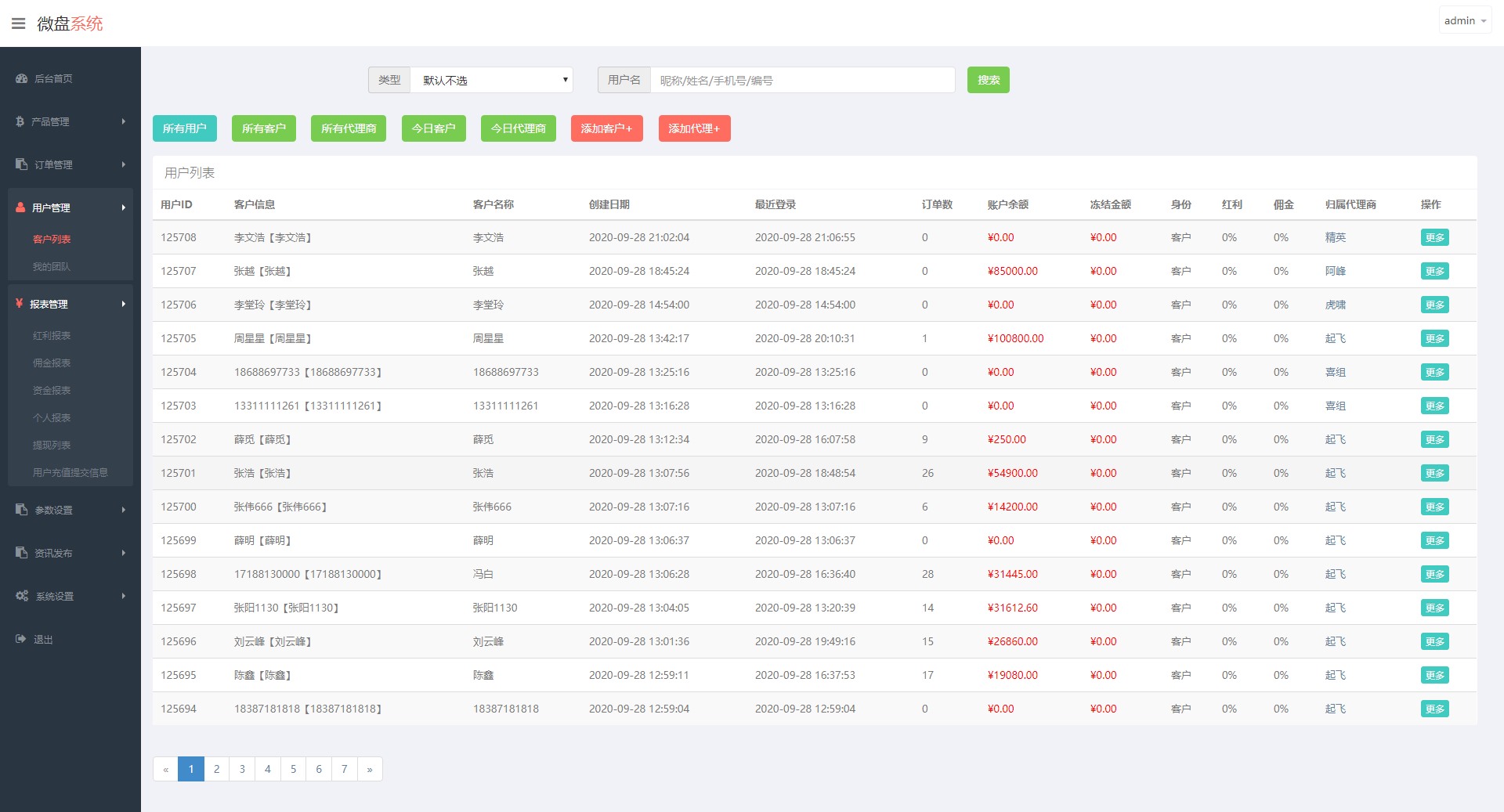Click the 退出 logout icon
This screenshot has height=812, width=1504.
click(x=21, y=639)
